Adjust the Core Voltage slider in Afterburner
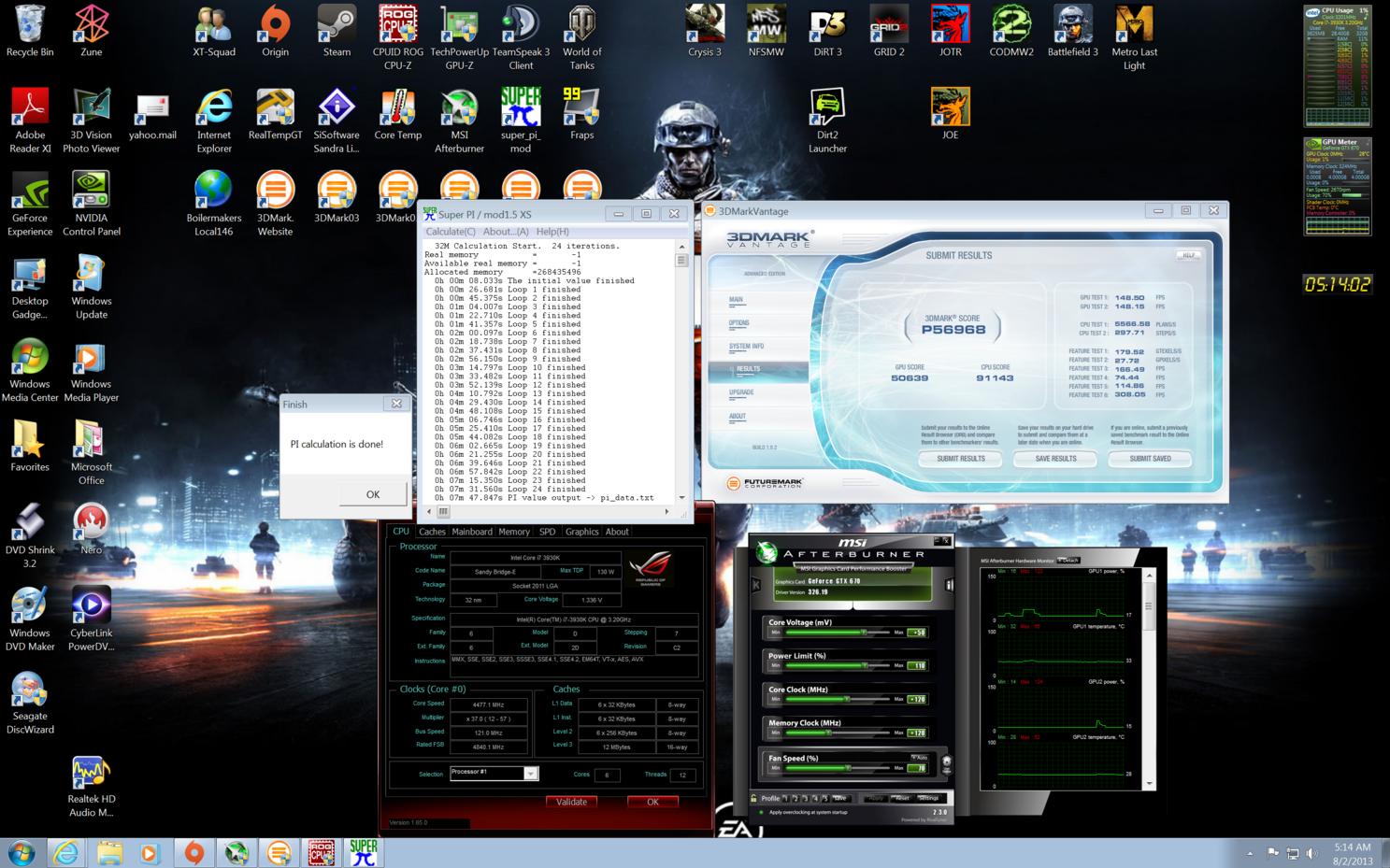This screenshot has height=868, width=1390. pos(838,633)
